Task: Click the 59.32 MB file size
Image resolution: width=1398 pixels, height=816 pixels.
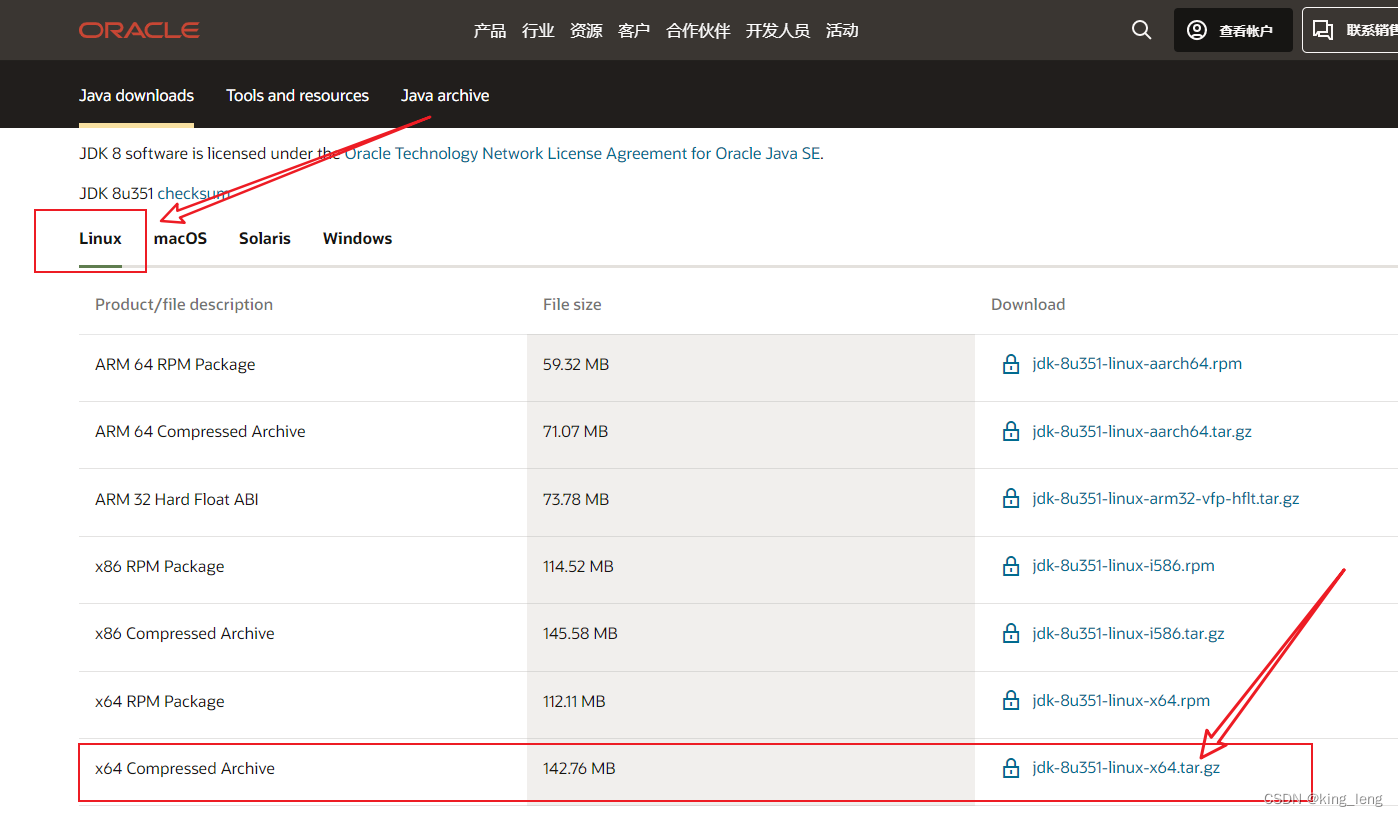Action: (576, 364)
